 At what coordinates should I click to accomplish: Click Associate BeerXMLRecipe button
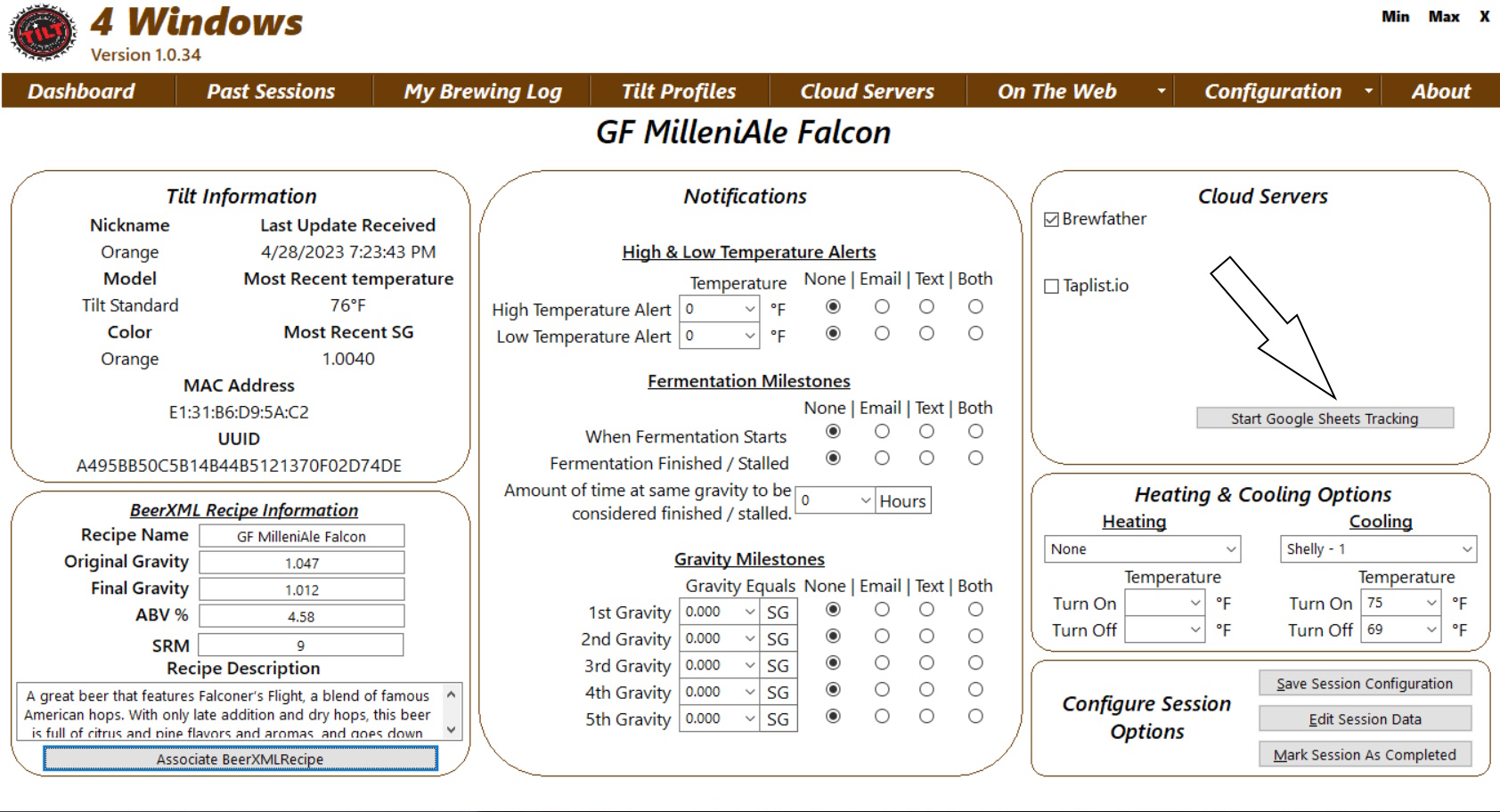pyautogui.click(x=240, y=759)
